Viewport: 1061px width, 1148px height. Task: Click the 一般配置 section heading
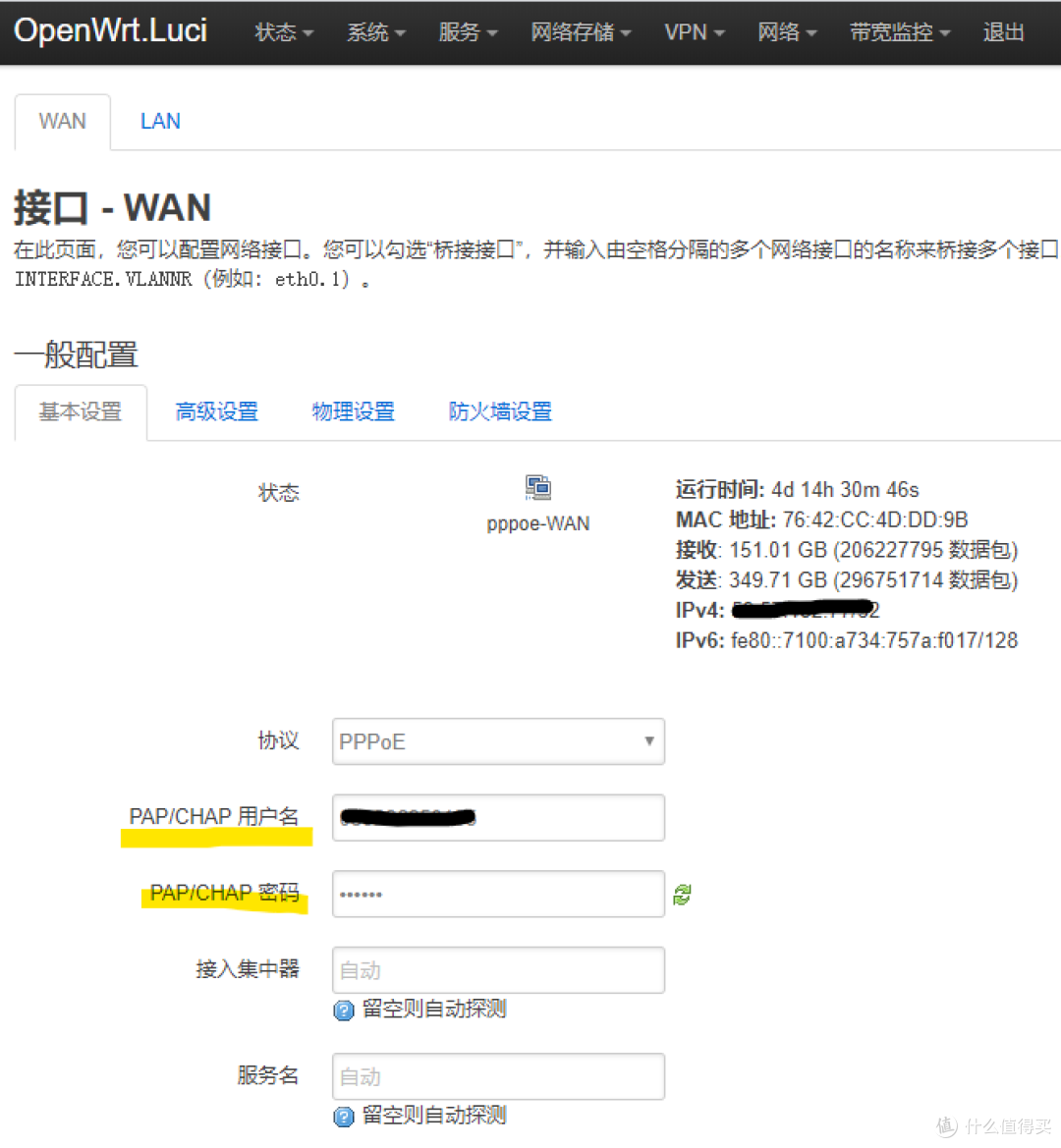(77, 355)
